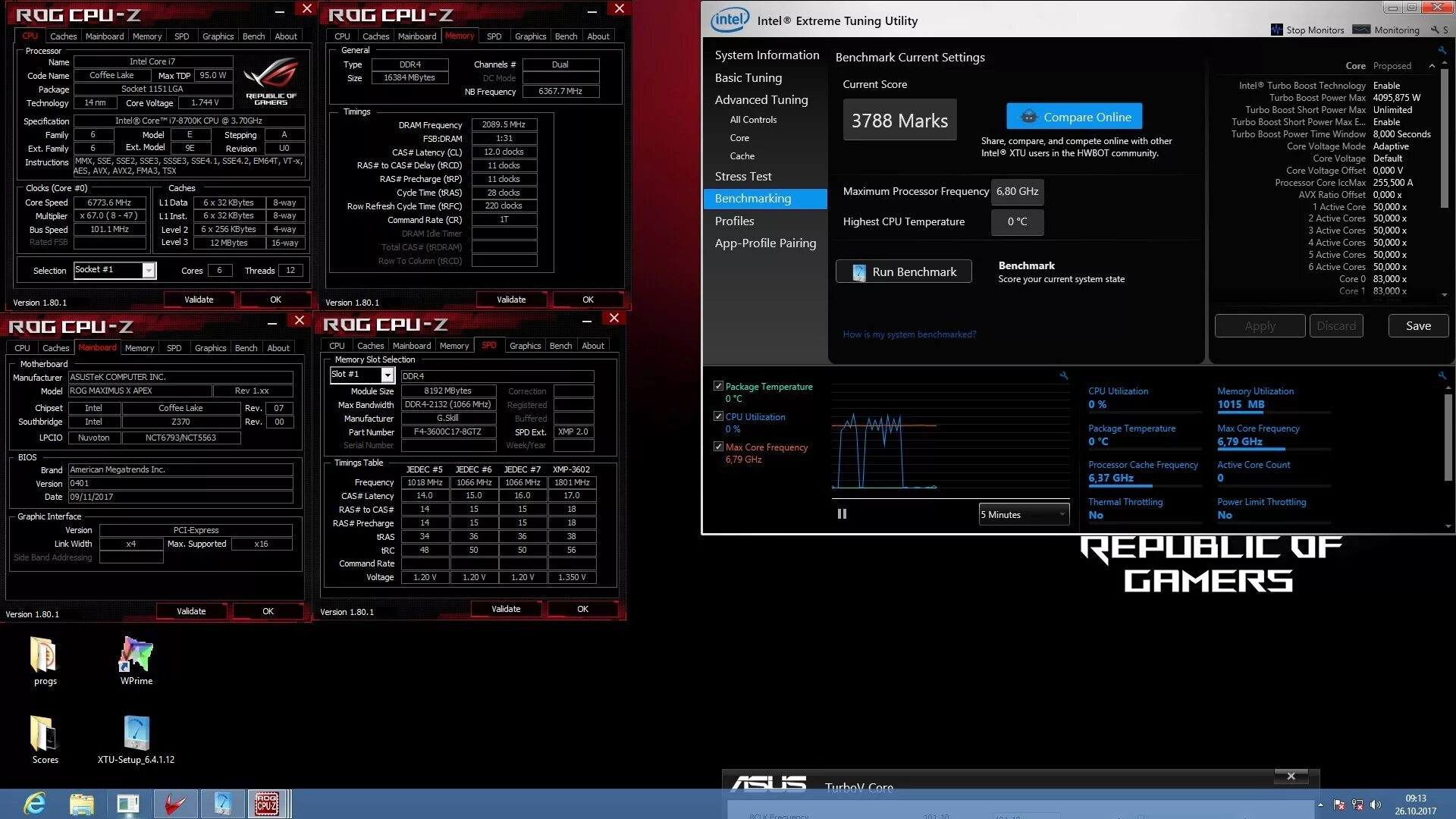
Task: Click the XTU gauge taskbar icon
Action: click(x=223, y=803)
